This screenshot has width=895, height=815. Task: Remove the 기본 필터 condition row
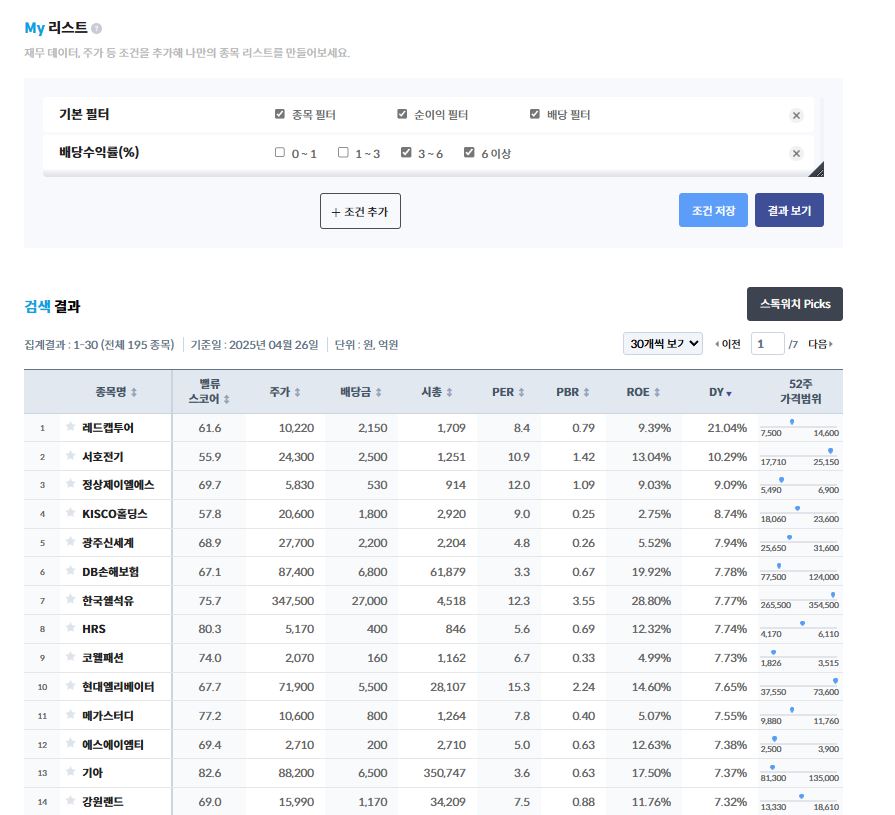click(796, 116)
